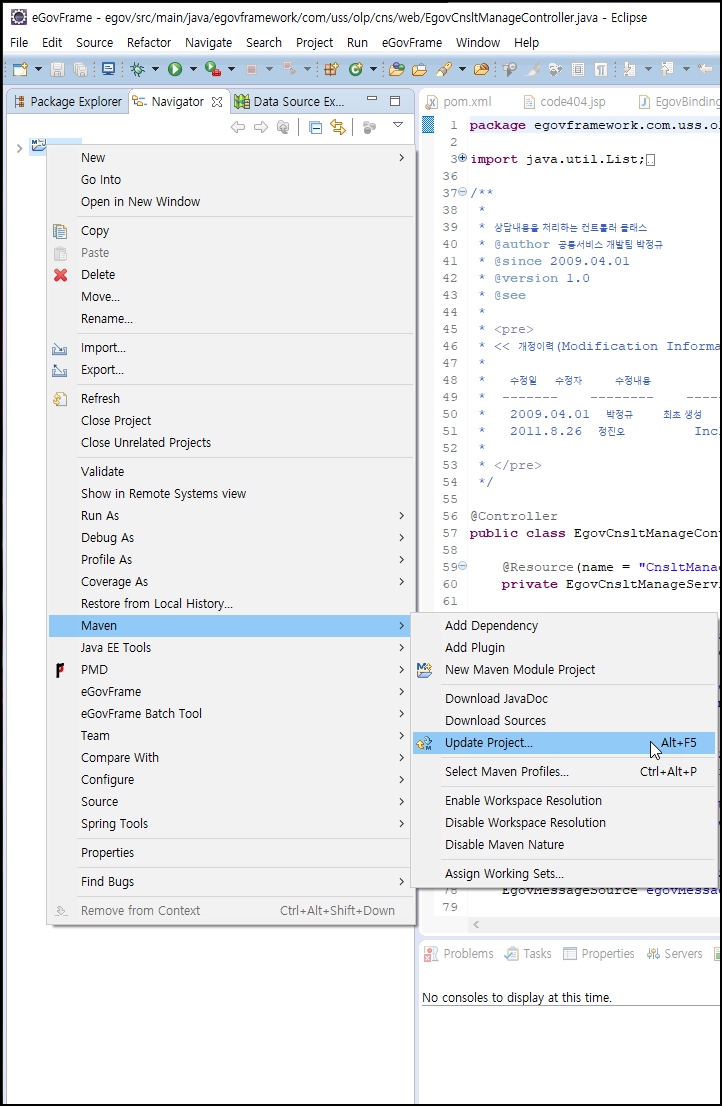This screenshot has width=722, height=1106.
Task: Click Delete in the context menu
Action: tap(231, 274)
